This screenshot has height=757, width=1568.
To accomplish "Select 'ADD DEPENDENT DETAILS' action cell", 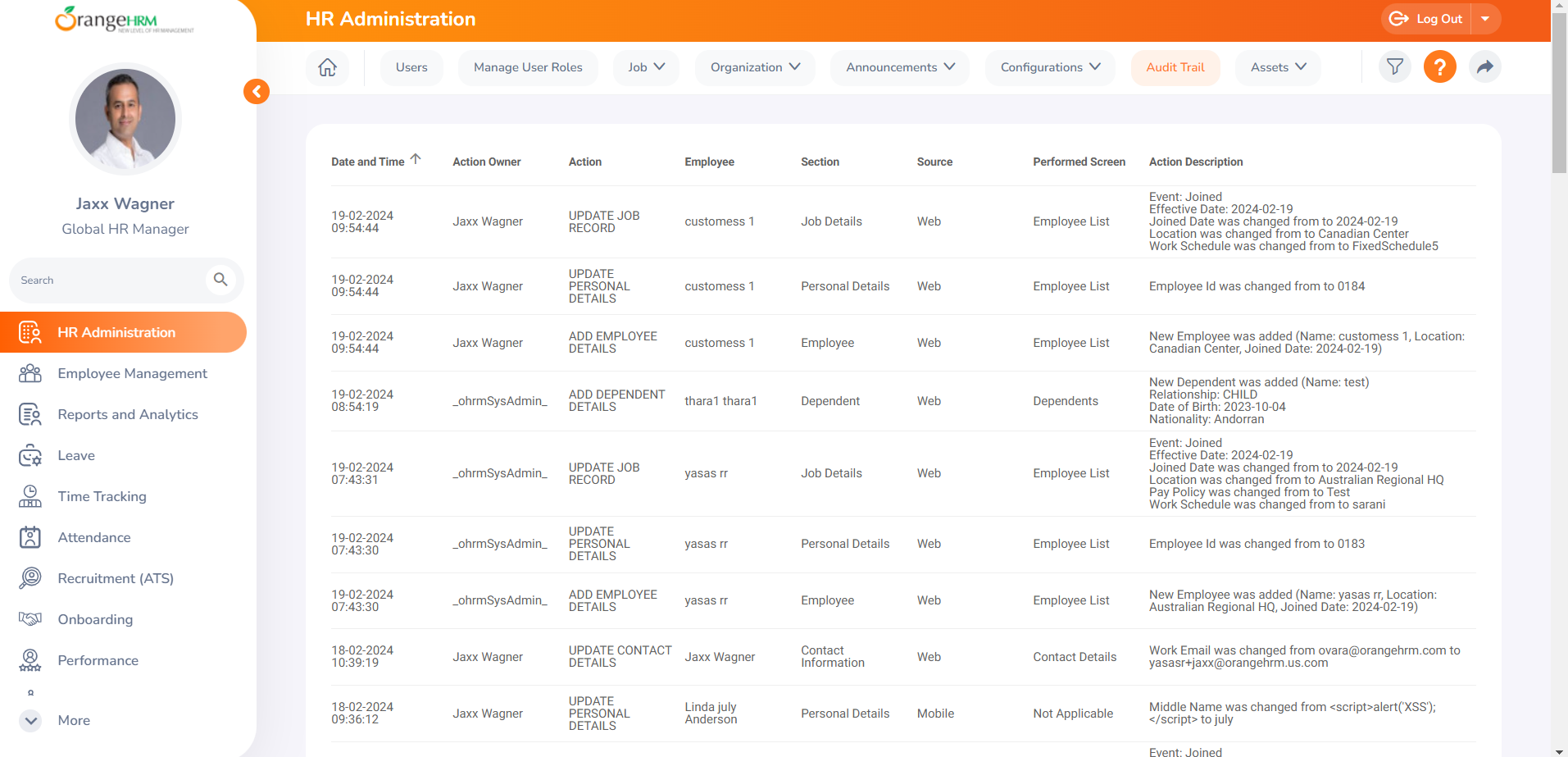I will [x=616, y=401].
